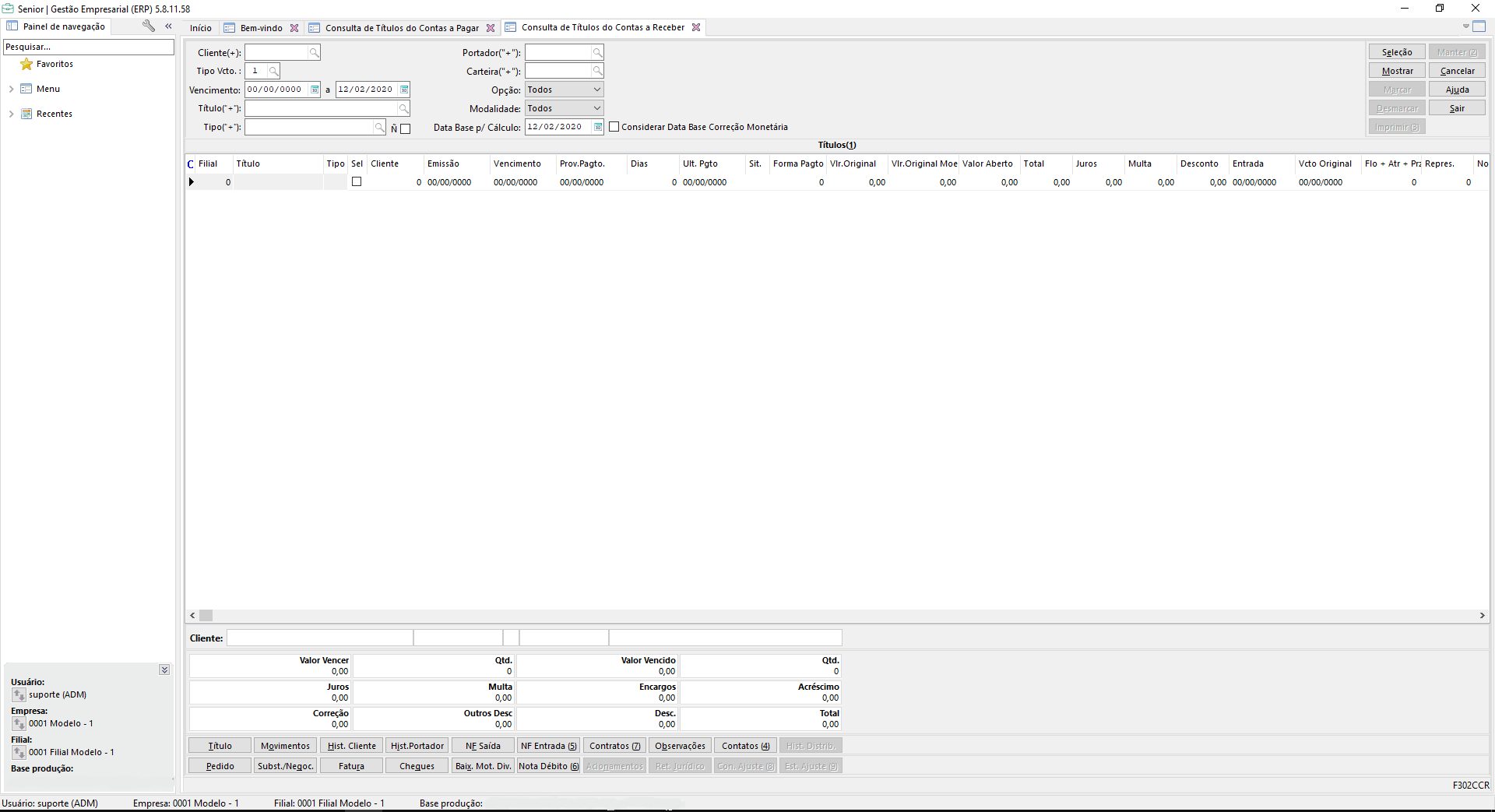Select Consulta de Títulos do Contas a Receber tab

[x=603, y=27]
